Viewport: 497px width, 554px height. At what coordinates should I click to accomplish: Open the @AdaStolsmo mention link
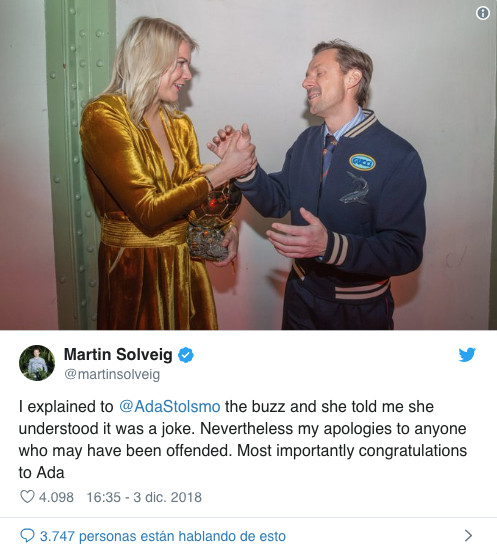pos(170,406)
